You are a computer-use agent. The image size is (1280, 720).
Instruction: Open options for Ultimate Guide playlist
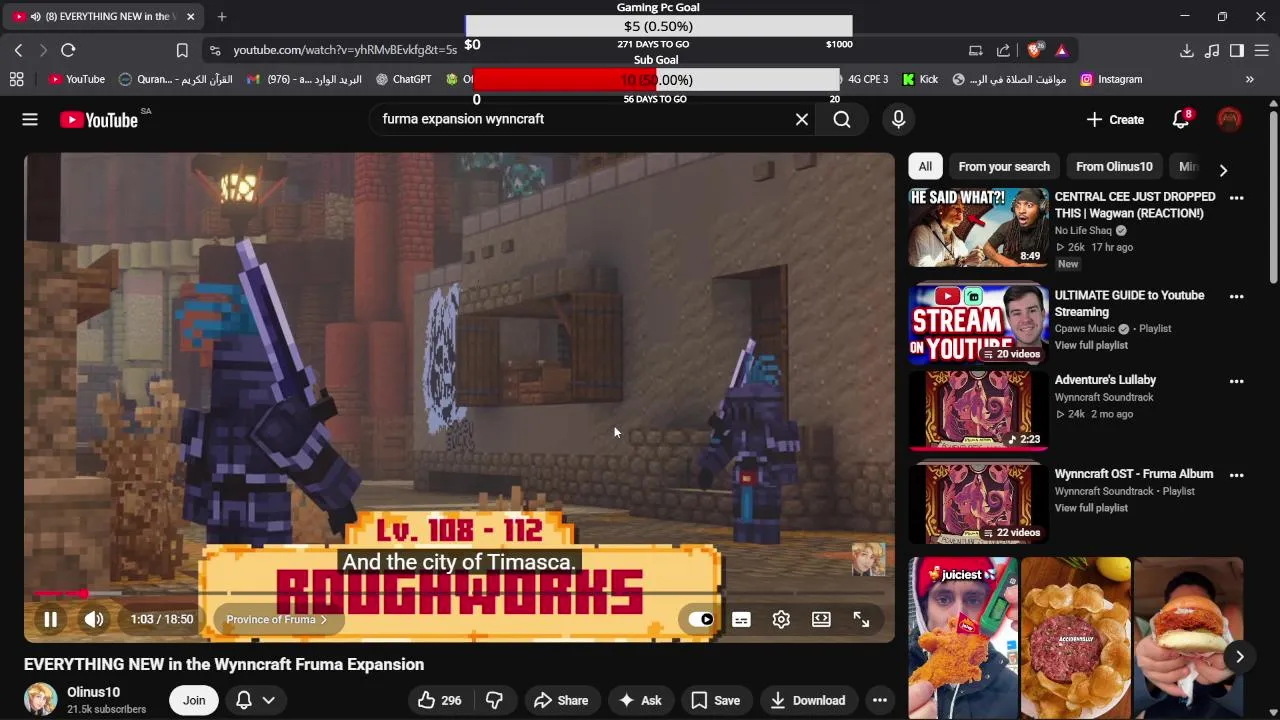coord(1236,297)
